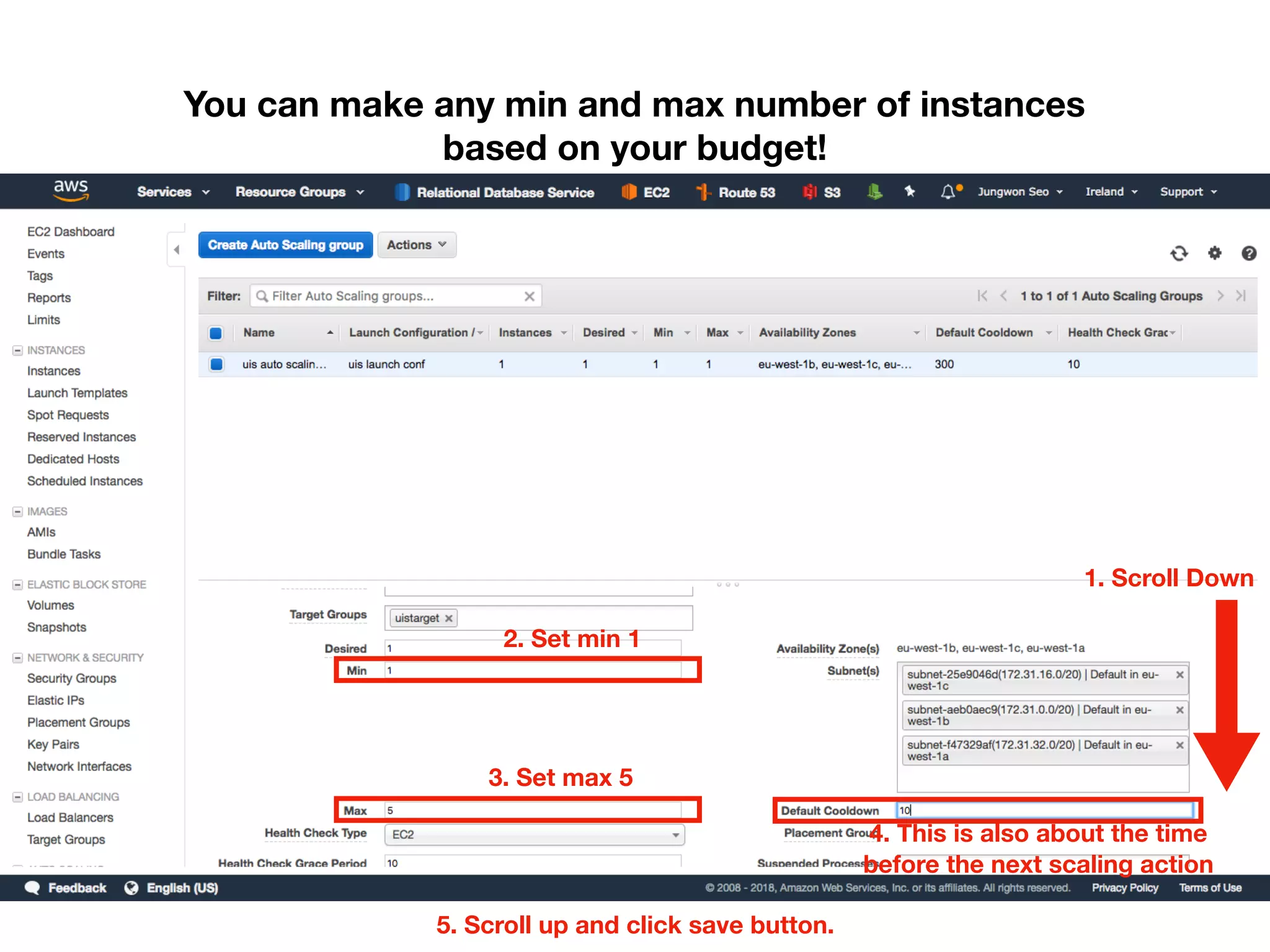Screen dimensions: 1270x952
Task: Open Volumes in the sidebar
Action: pos(51,606)
